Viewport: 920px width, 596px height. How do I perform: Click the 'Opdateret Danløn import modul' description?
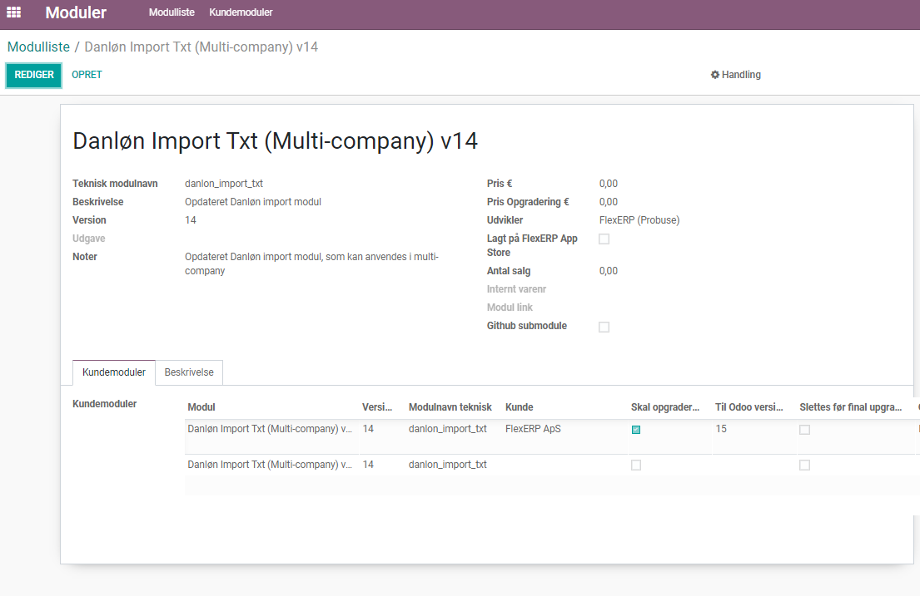click(x=253, y=202)
